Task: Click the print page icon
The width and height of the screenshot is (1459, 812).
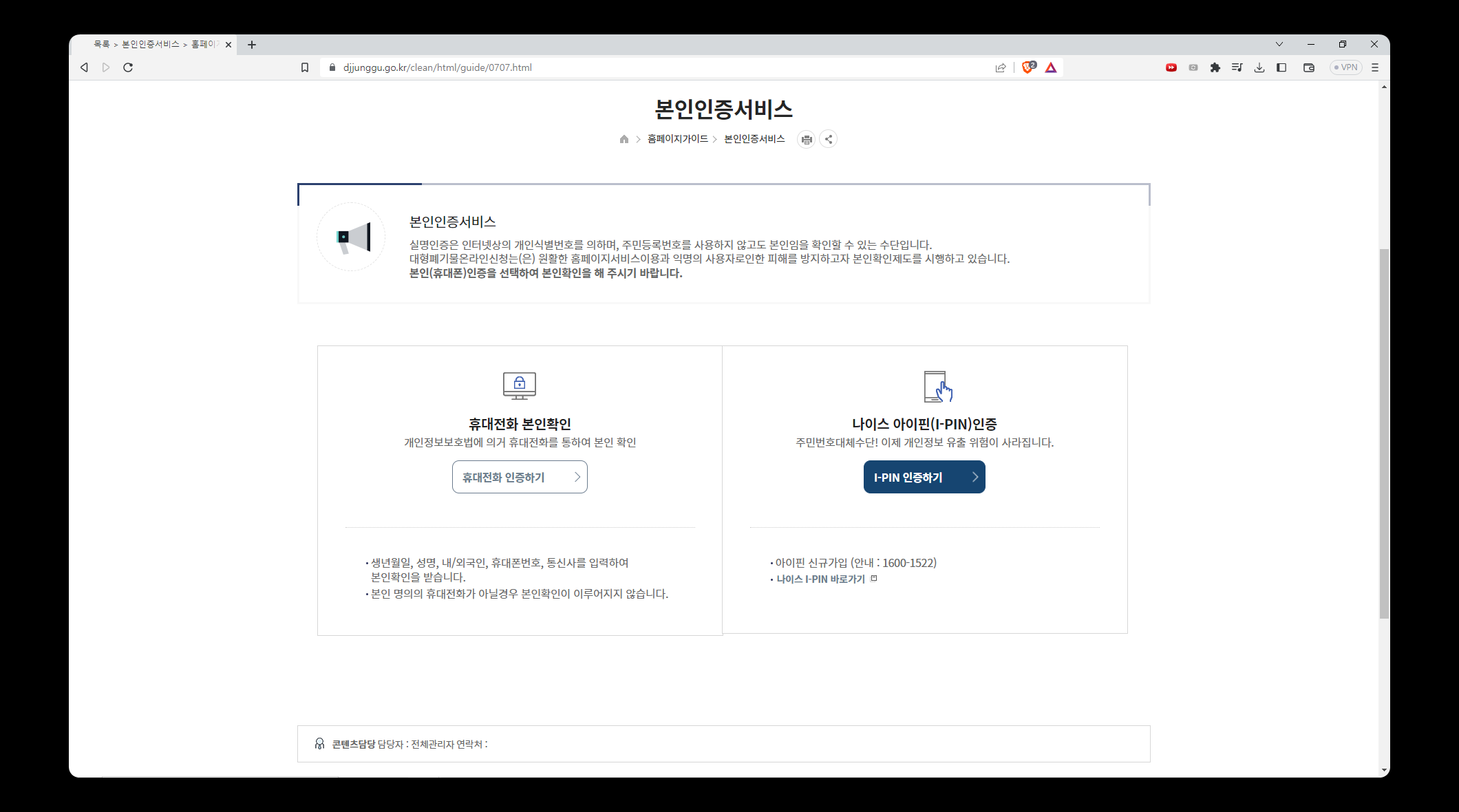Action: pos(807,139)
